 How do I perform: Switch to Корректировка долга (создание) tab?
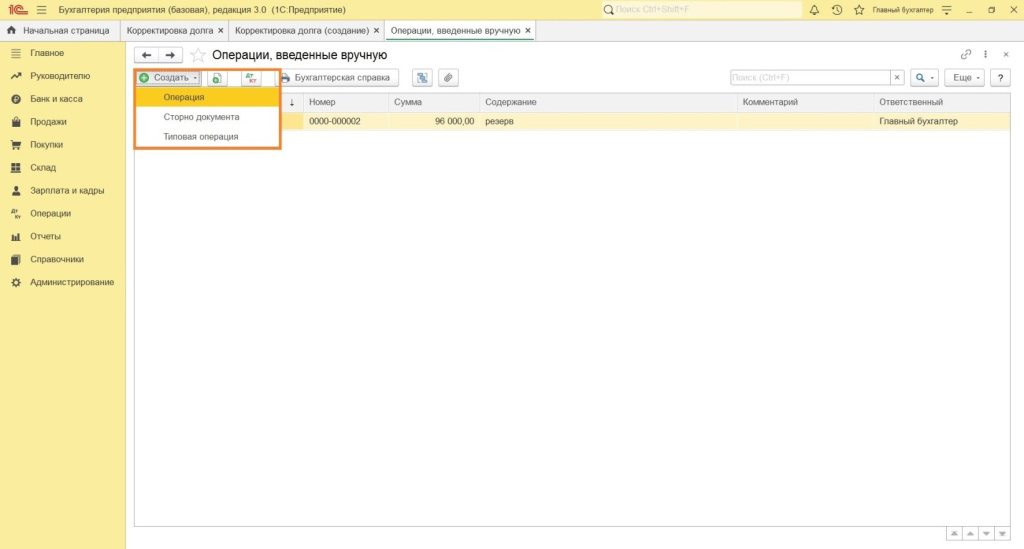(300, 31)
